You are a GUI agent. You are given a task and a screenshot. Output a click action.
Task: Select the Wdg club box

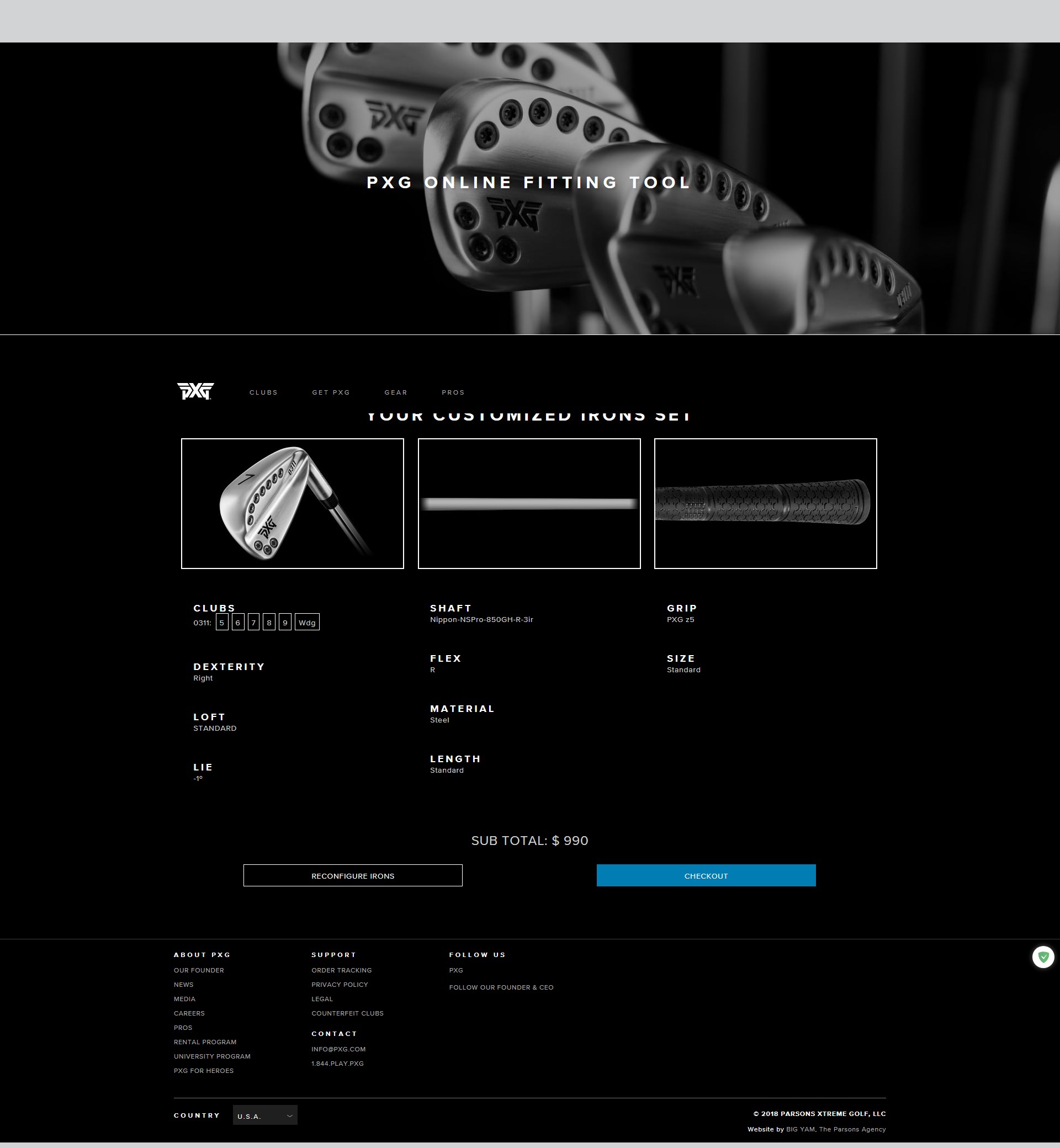[x=307, y=622]
